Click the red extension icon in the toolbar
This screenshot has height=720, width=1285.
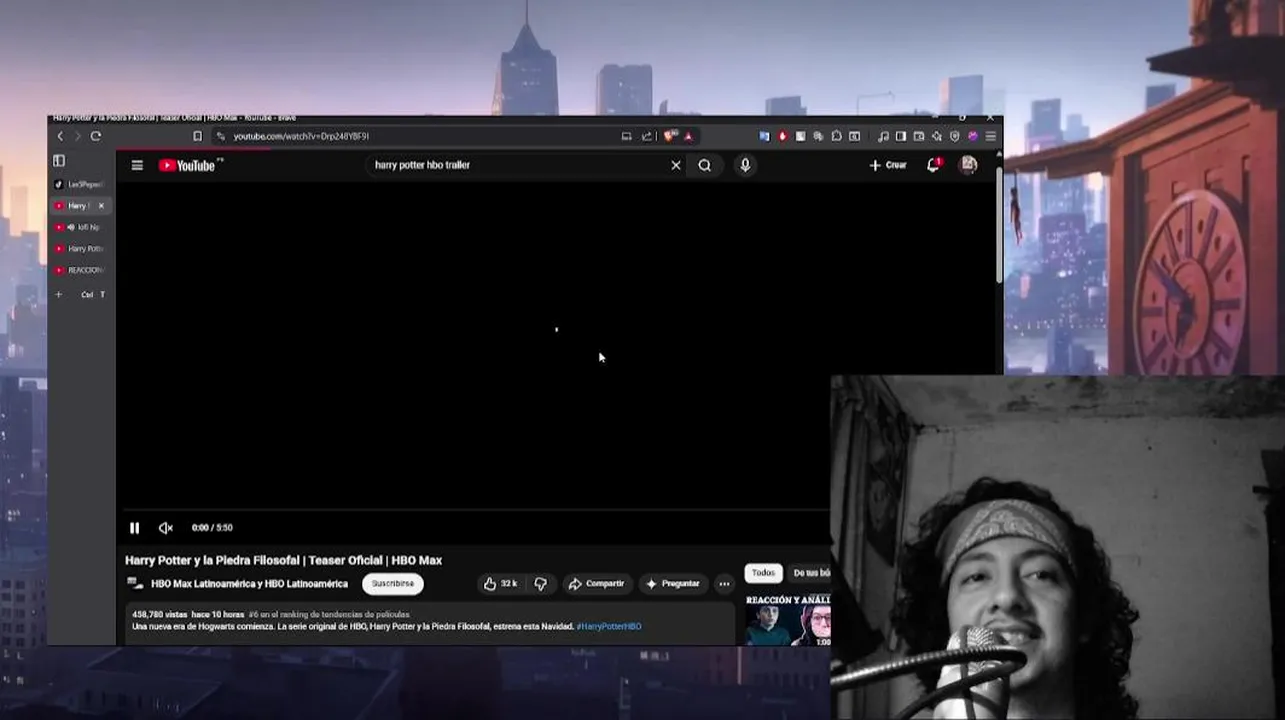tap(782, 136)
